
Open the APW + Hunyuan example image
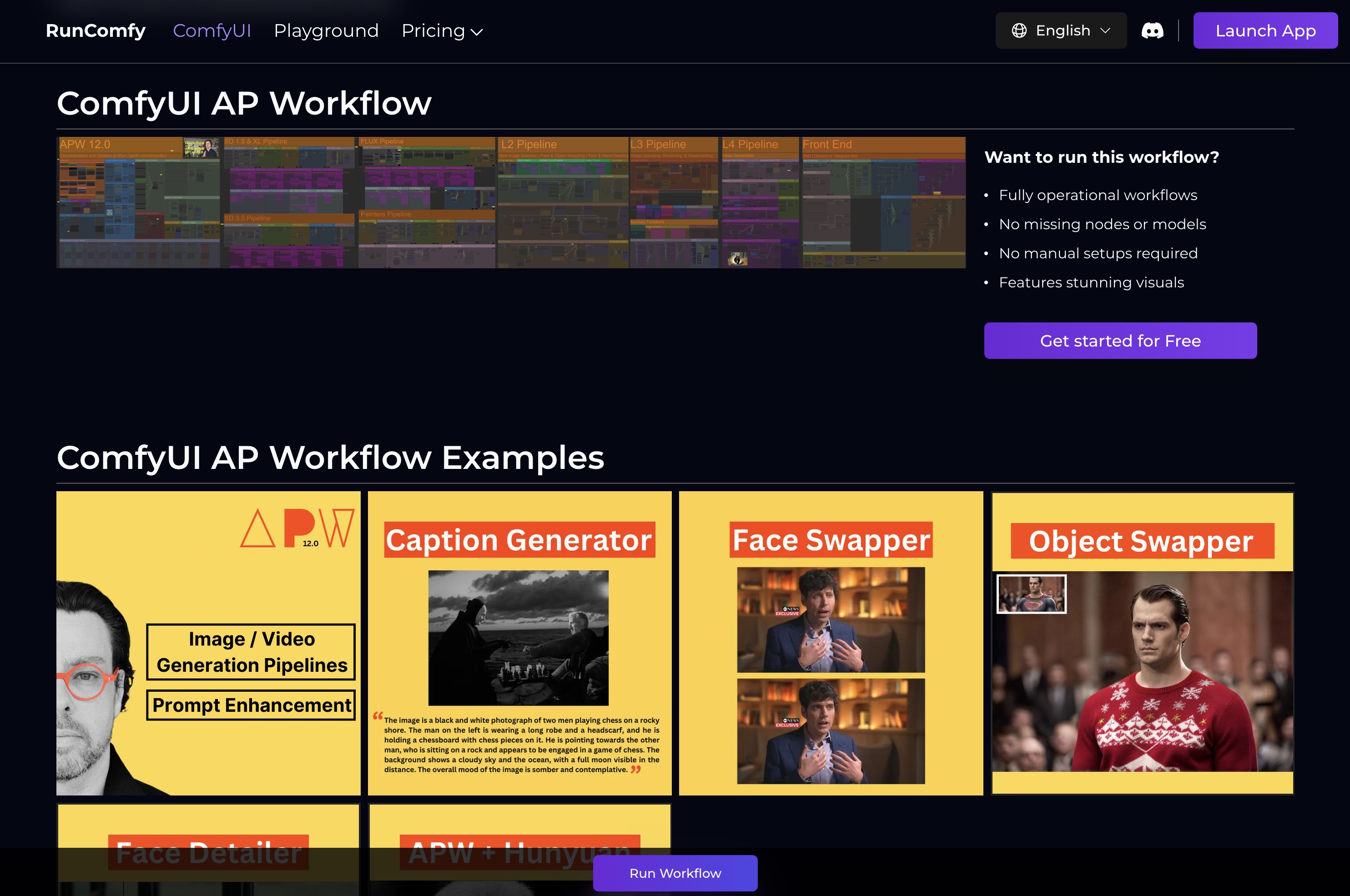pyautogui.click(x=520, y=850)
